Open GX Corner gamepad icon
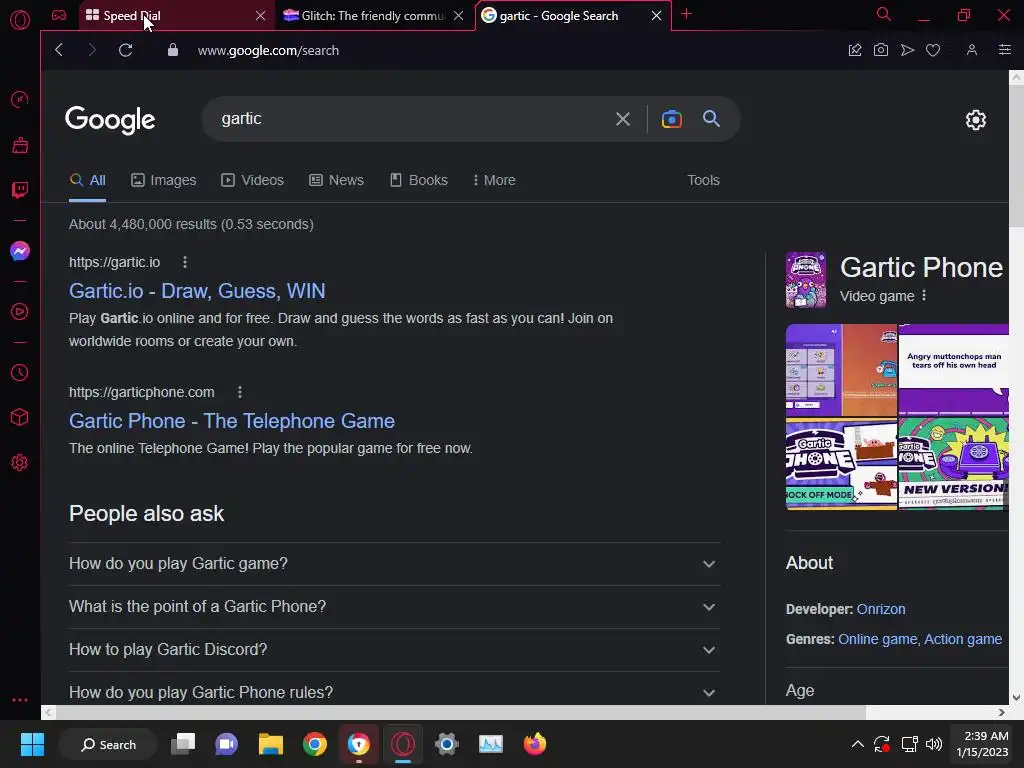Image resolution: width=1024 pixels, height=768 pixels. click(x=59, y=15)
